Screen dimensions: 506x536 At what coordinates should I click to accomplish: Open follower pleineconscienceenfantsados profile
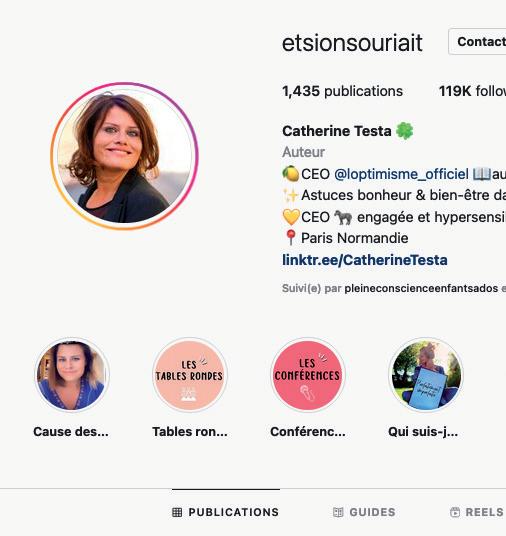[421, 289]
